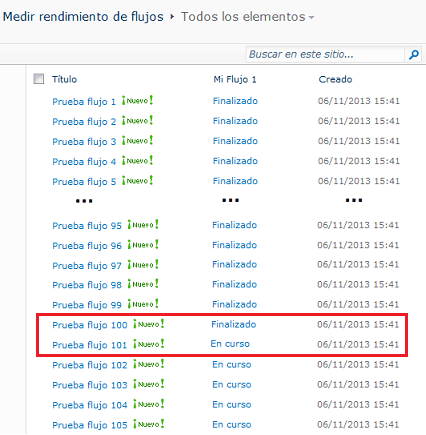Open Finalizado status of Prueba flujo 100

pyautogui.click(x=234, y=324)
